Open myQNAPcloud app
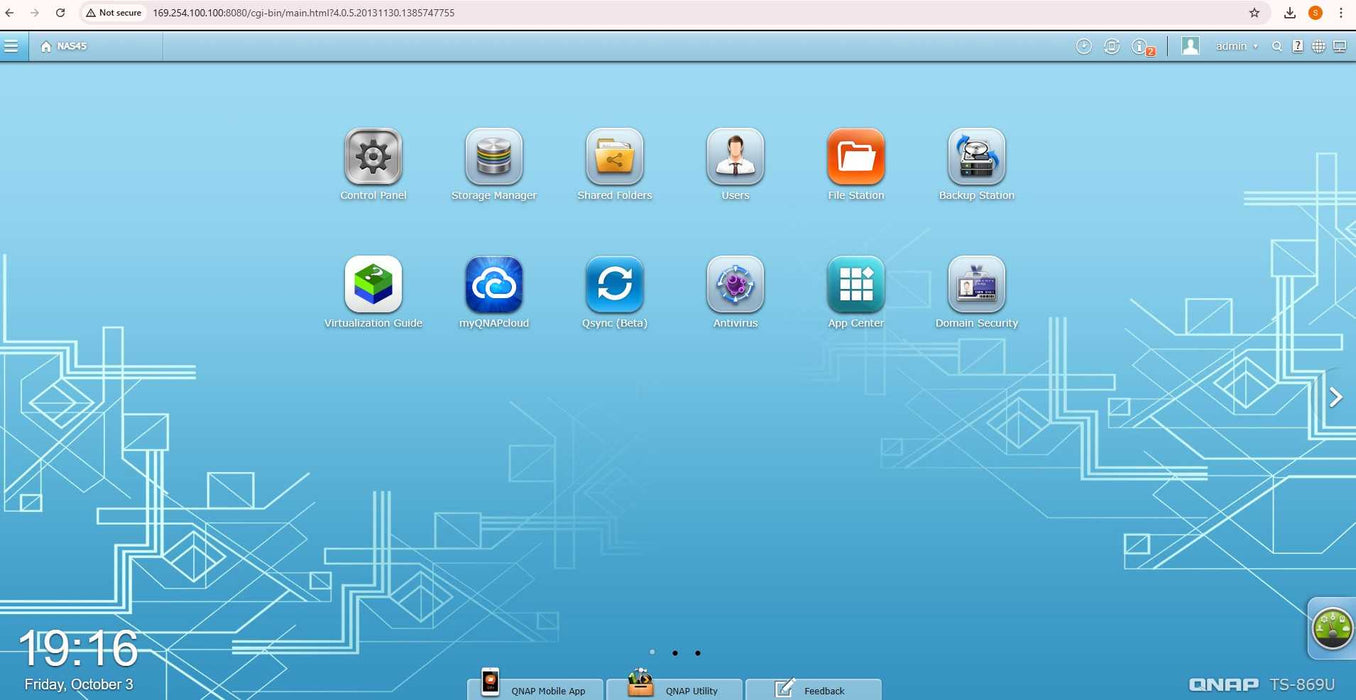This screenshot has height=700, width=1356. (494, 286)
